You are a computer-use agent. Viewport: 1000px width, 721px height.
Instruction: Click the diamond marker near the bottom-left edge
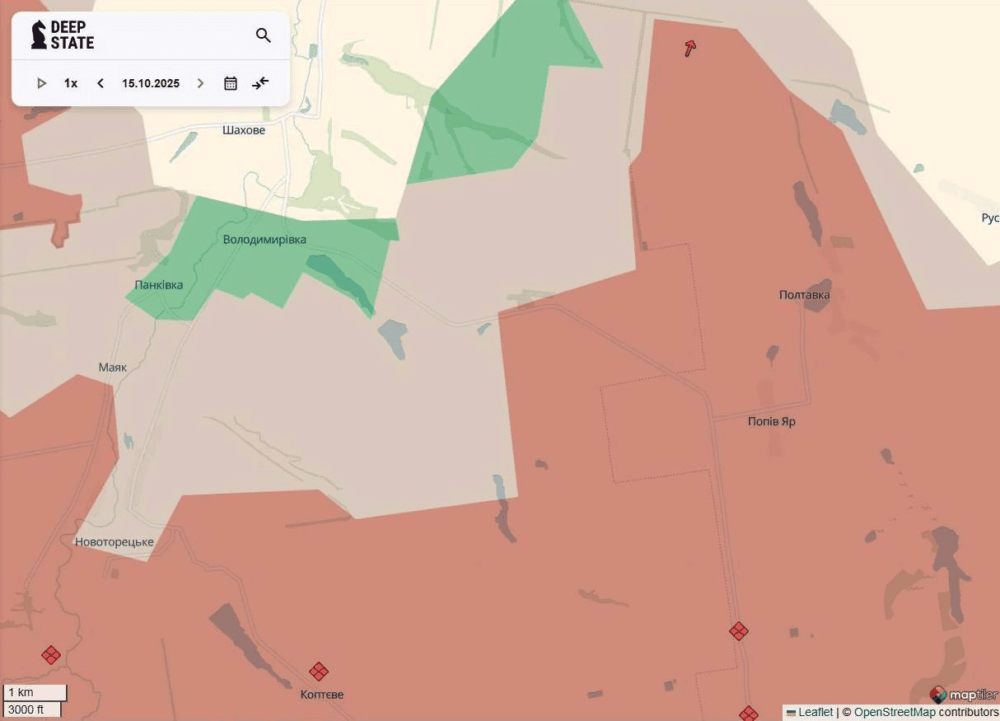click(50, 655)
